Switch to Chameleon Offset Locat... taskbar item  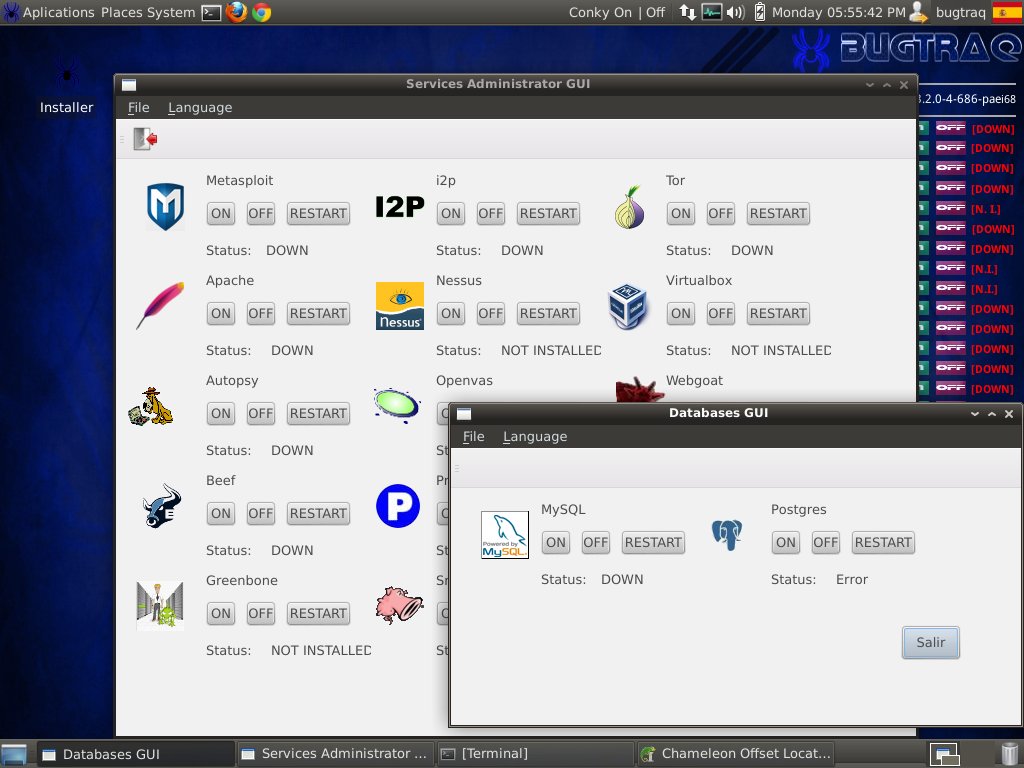pos(735,754)
